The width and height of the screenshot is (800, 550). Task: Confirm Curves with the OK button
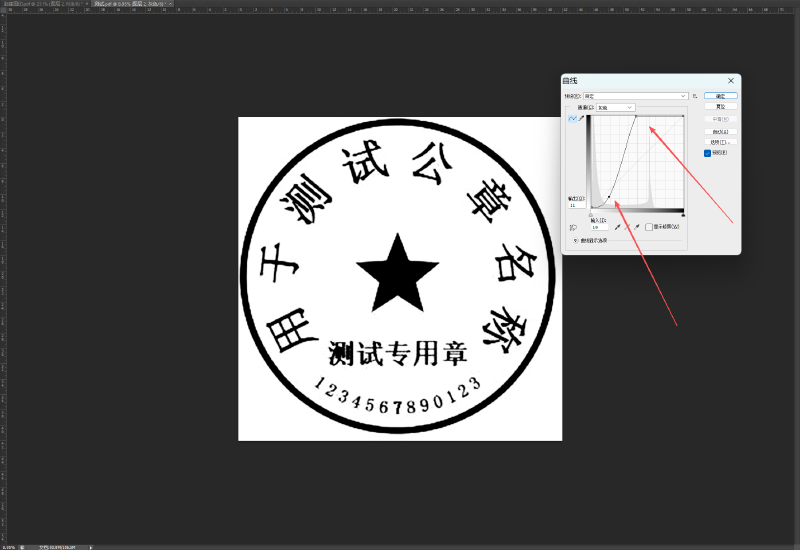pyautogui.click(x=720, y=96)
